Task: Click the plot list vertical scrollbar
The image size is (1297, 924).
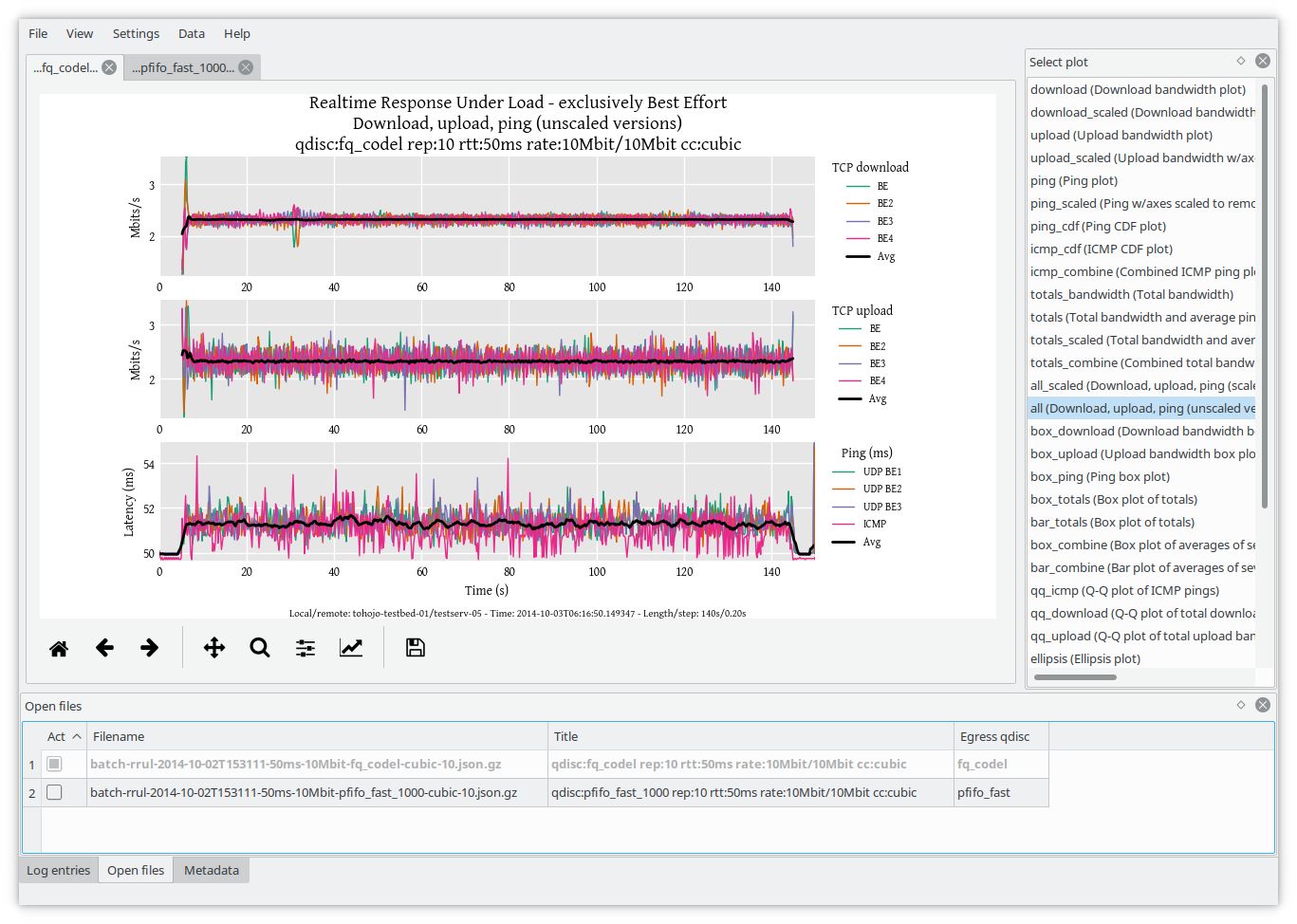Action: point(1264,294)
